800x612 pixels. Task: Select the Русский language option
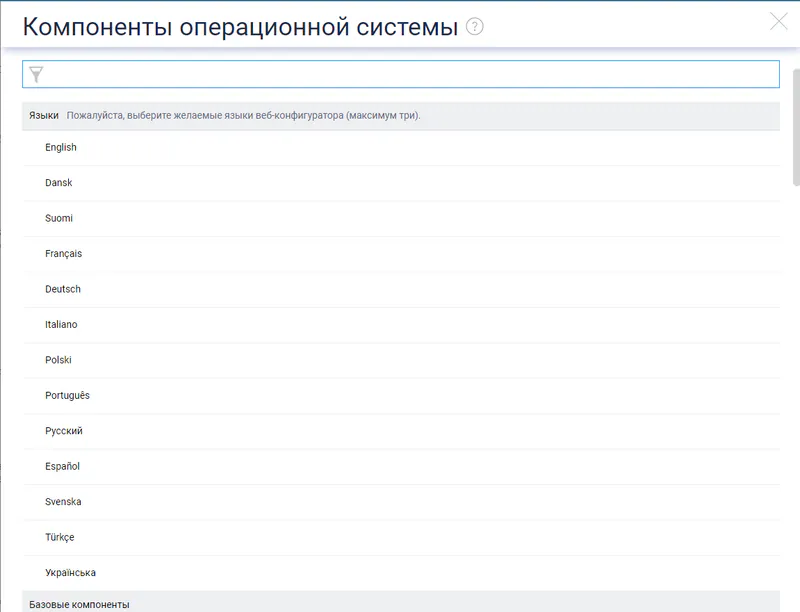401,431
